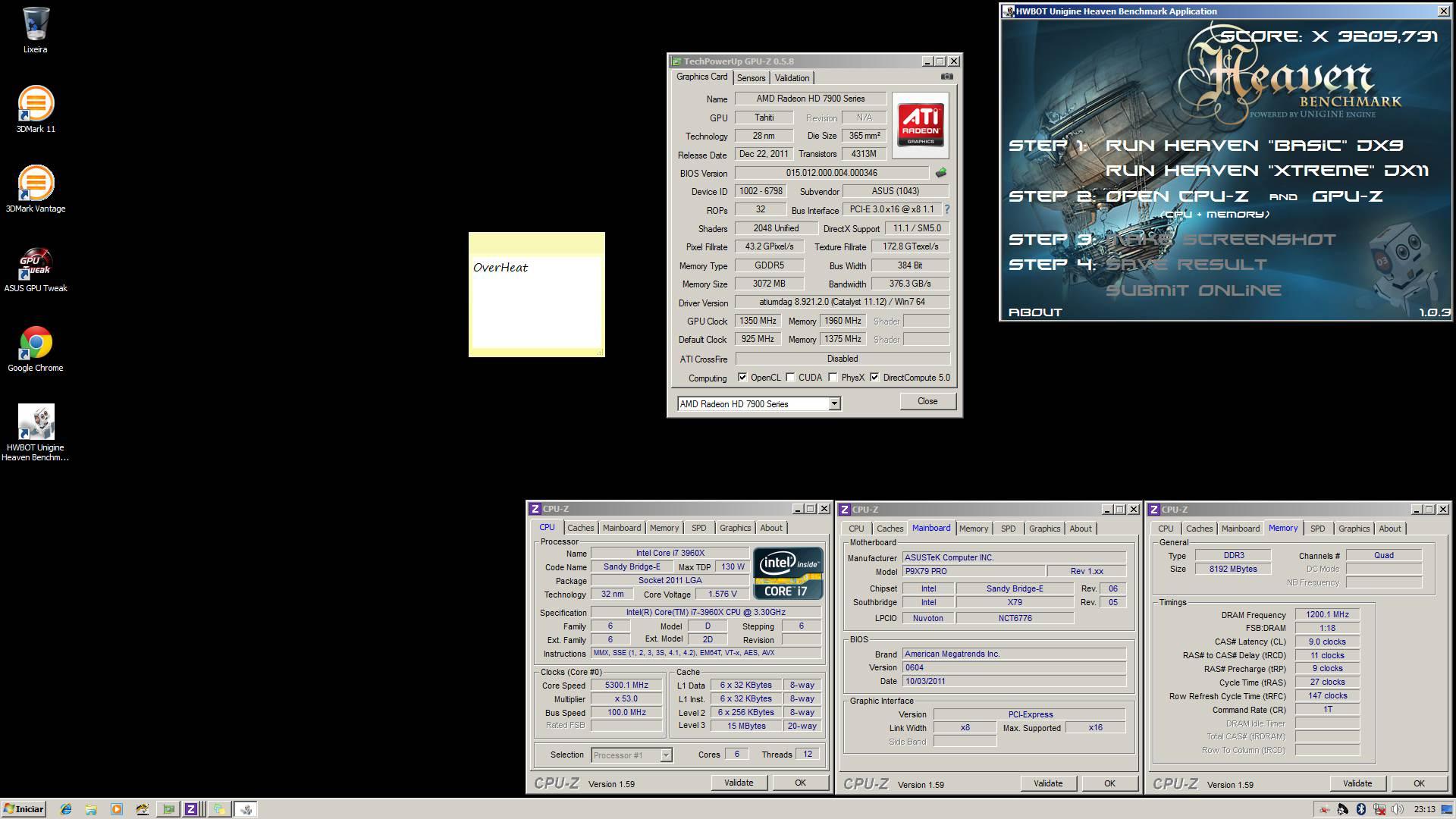The image size is (1456, 819).
Task: Click the OverHeat sticky note
Action: (537, 295)
